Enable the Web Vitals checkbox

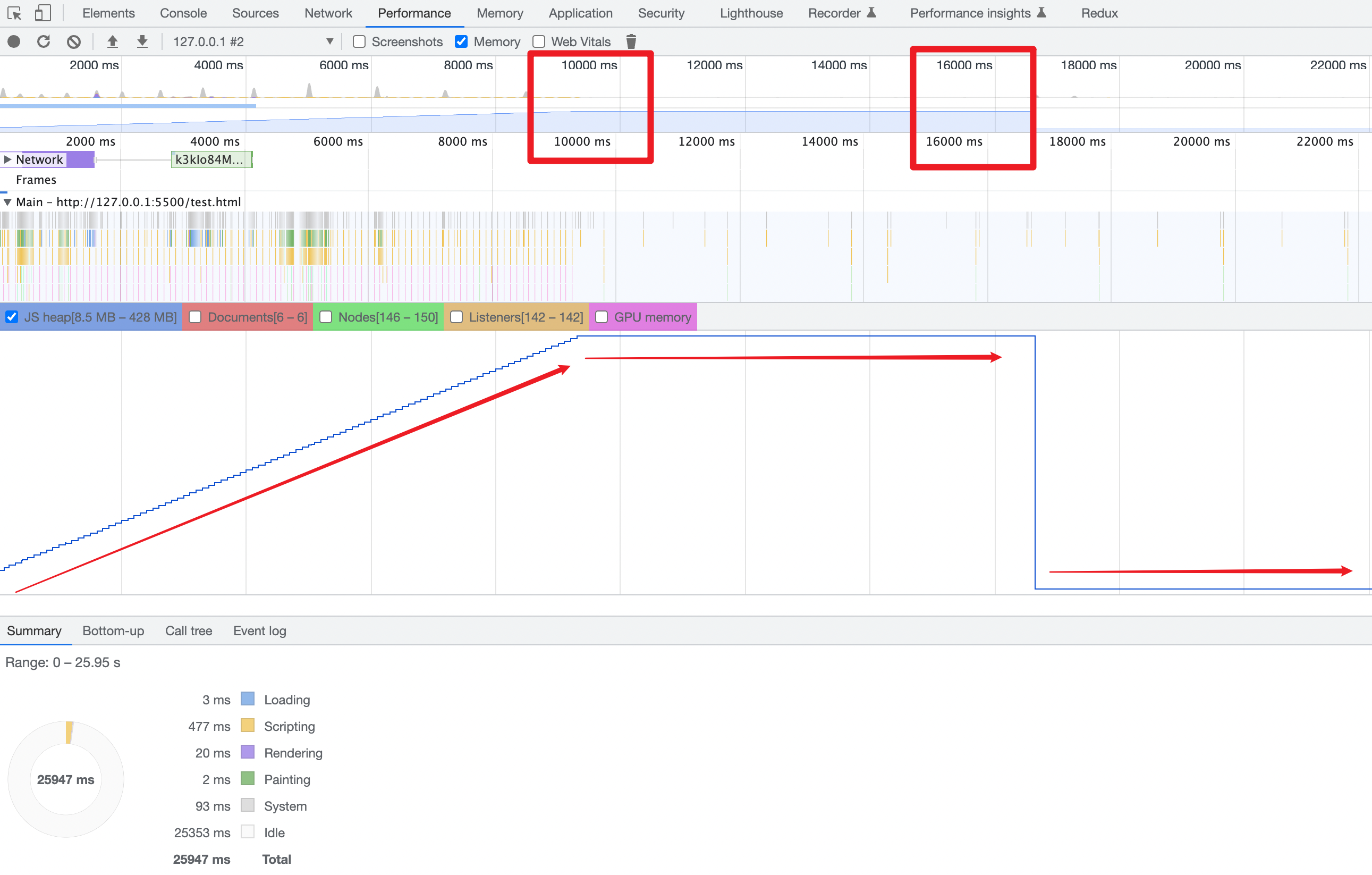538,41
